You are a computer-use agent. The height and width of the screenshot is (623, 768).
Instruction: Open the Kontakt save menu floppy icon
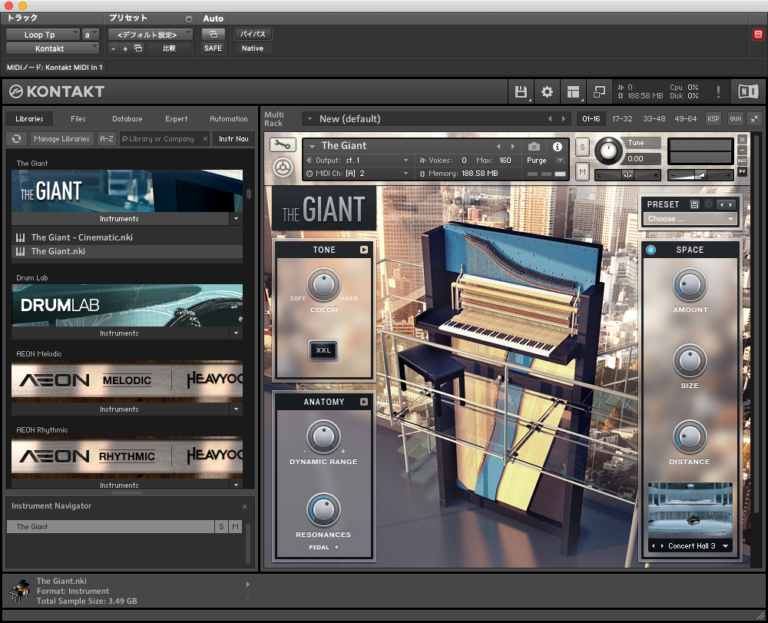[x=521, y=92]
